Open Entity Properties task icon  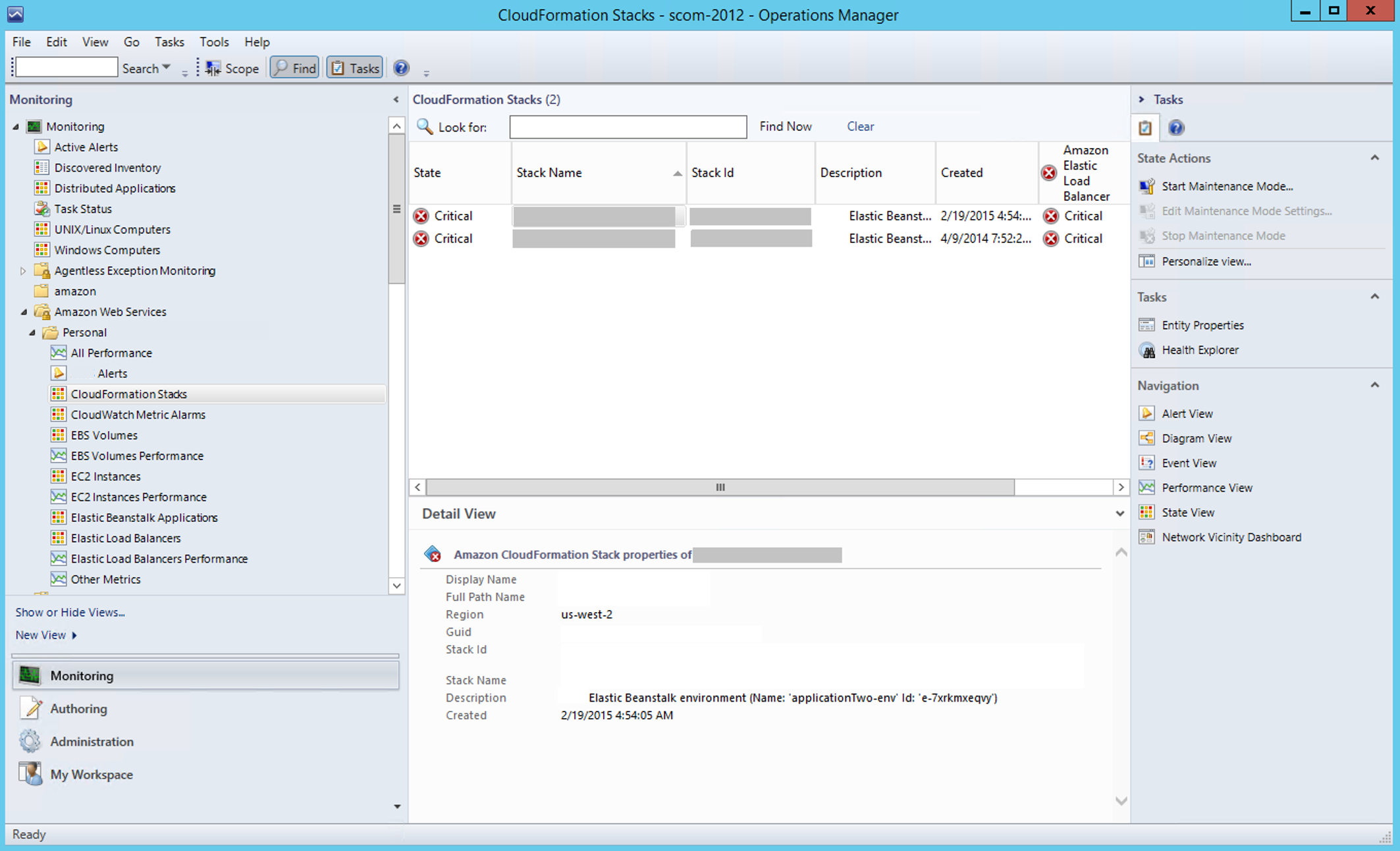point(1146,325)
